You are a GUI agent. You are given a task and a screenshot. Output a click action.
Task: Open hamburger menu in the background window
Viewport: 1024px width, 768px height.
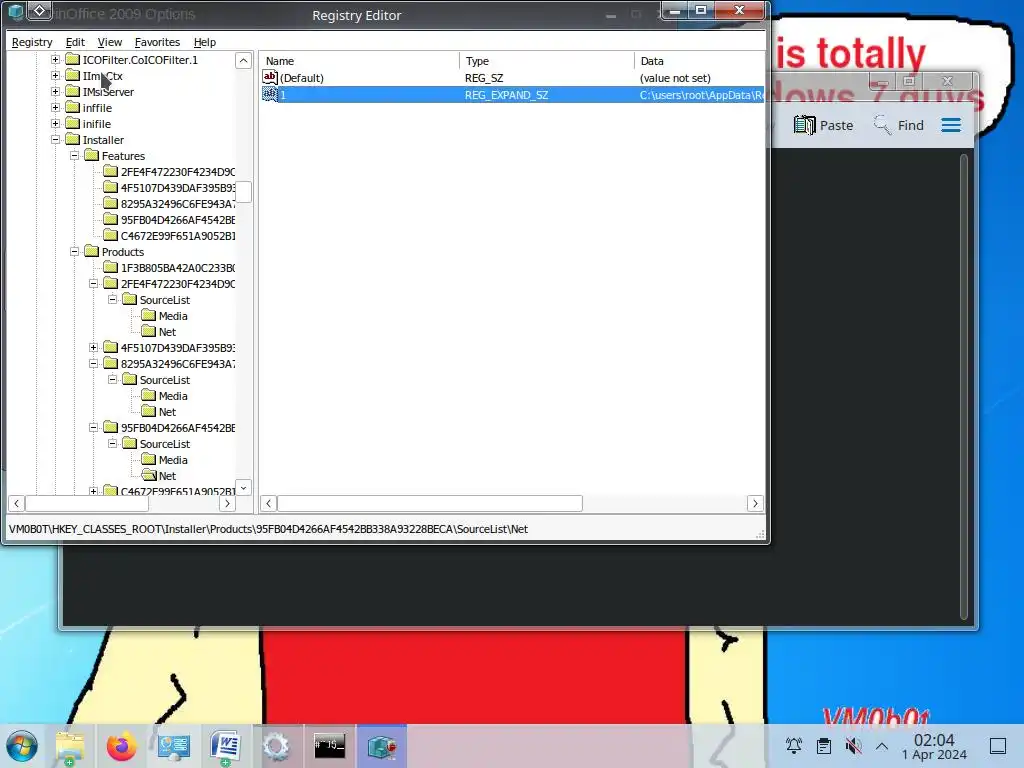951,125
